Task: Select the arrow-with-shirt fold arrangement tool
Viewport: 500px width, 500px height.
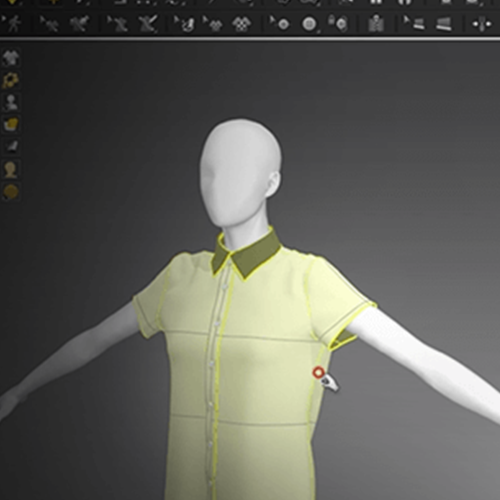Action: [x=213, y=24]
